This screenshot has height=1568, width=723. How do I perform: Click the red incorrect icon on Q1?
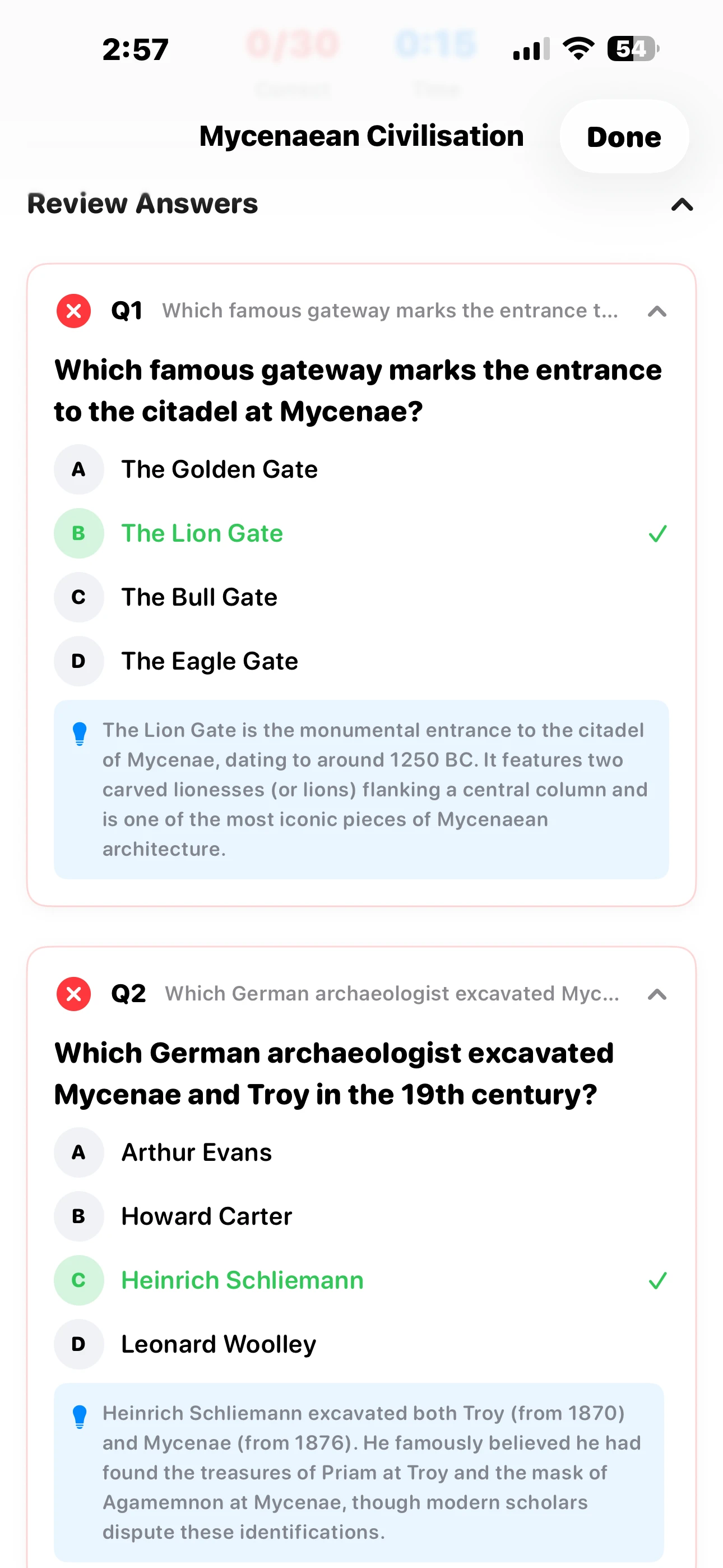pos(73,311)
